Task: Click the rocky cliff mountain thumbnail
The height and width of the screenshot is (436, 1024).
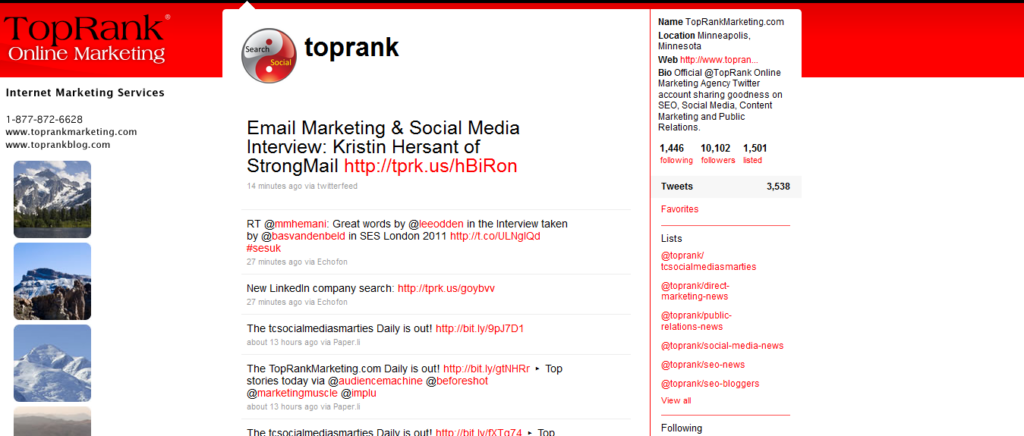Action: (52, 281)
